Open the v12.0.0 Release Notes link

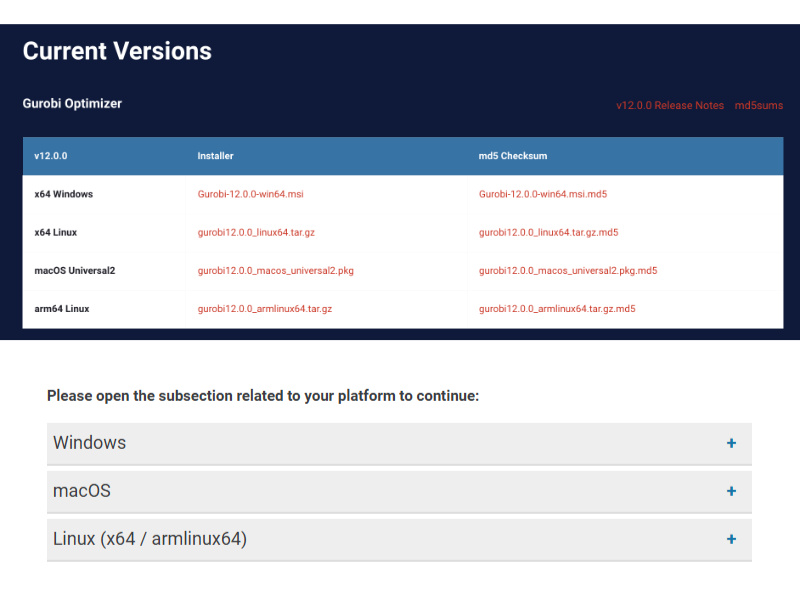point(669,105)
